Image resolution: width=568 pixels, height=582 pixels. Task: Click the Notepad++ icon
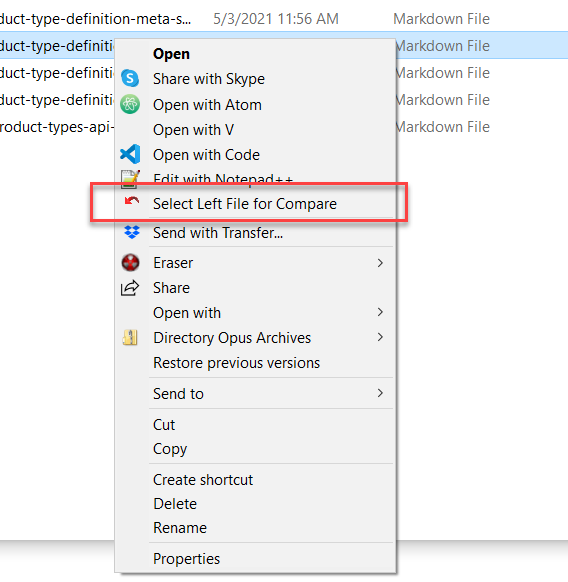(130, 177)
